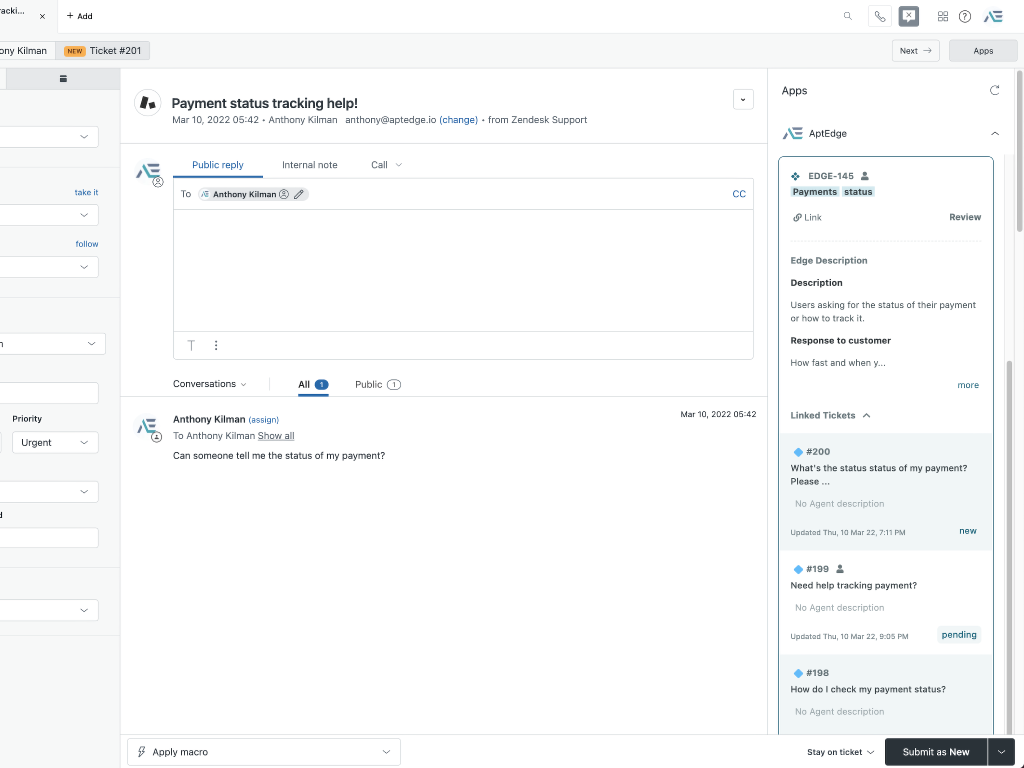Edit recipient with the pencil icon
This screenshot has width=1024, height=768.
299,194
